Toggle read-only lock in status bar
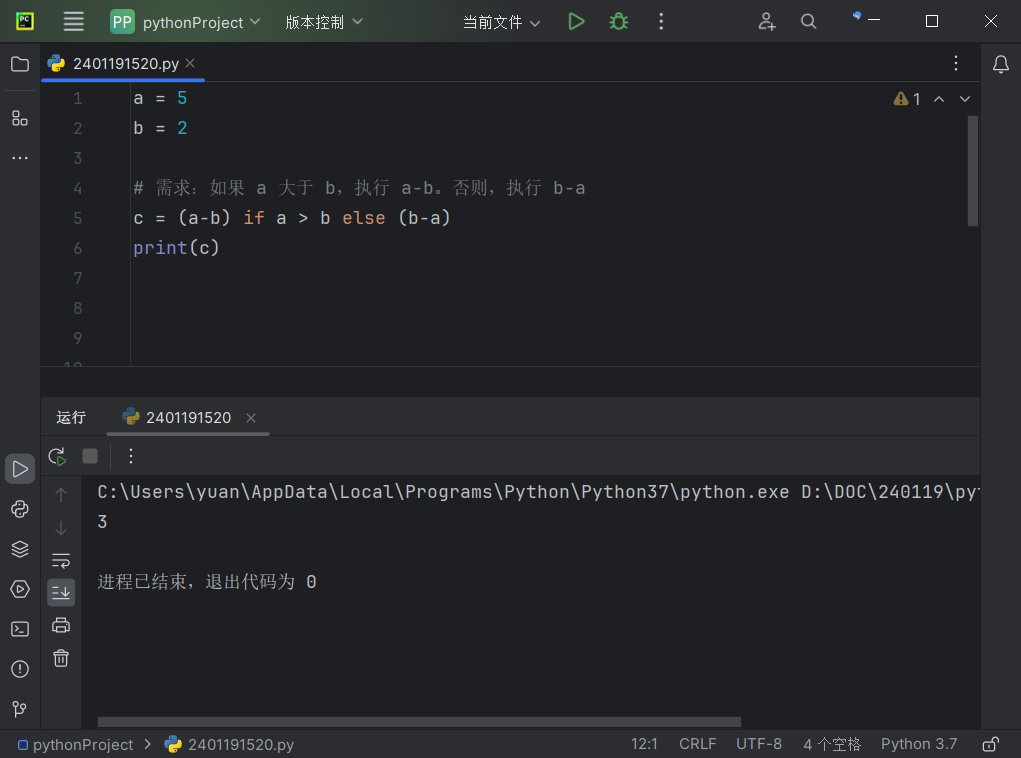 991,744
